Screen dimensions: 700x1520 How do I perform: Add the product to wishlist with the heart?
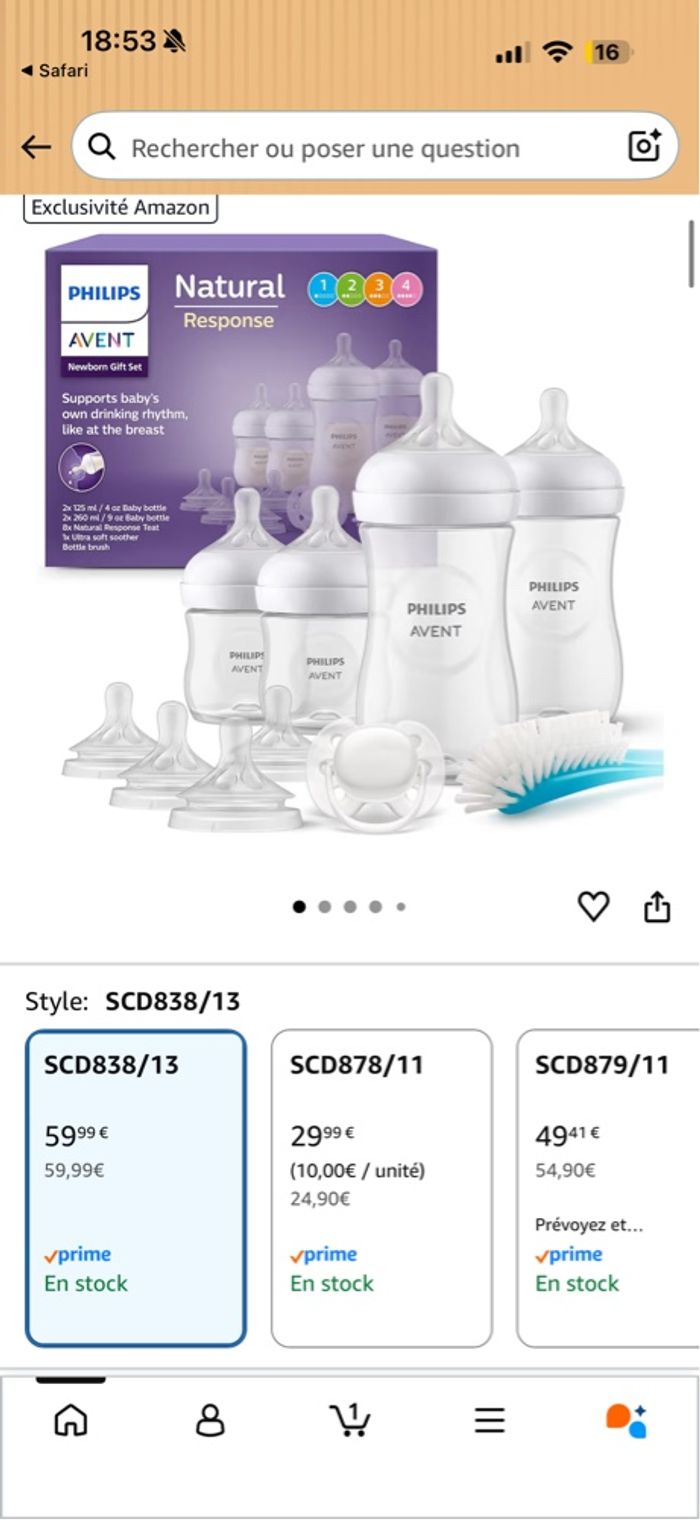coord(593,907)
